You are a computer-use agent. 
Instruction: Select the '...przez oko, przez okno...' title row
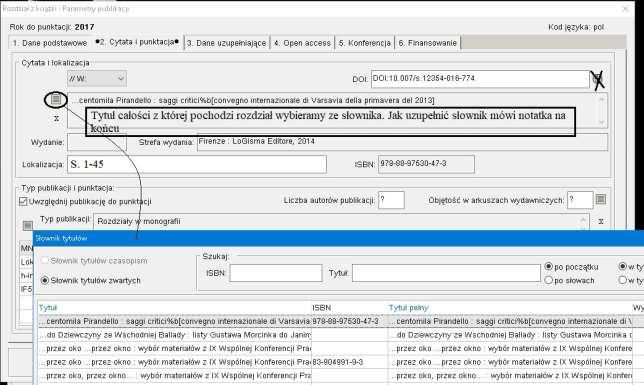pyautogui.click(x=175, y=376)
